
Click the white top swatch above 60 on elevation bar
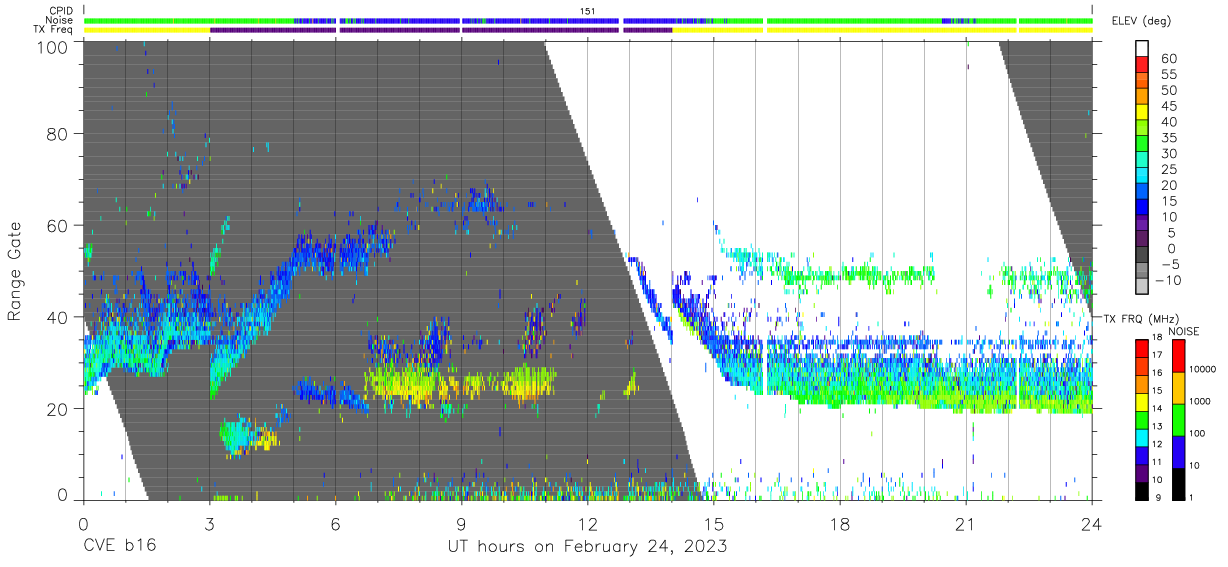1143,50
